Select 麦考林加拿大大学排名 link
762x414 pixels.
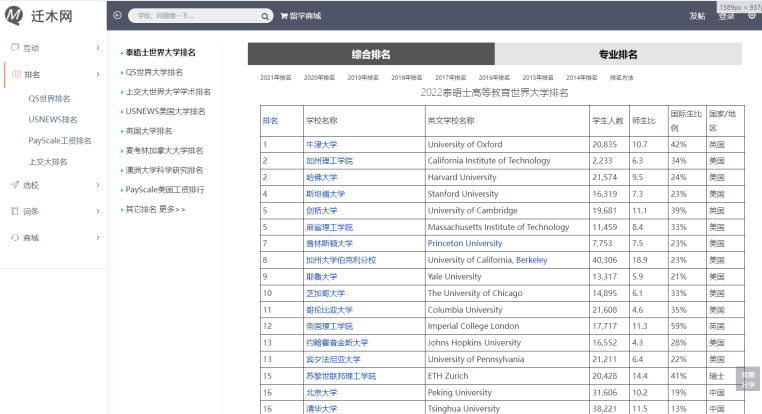tap(164, 151)
